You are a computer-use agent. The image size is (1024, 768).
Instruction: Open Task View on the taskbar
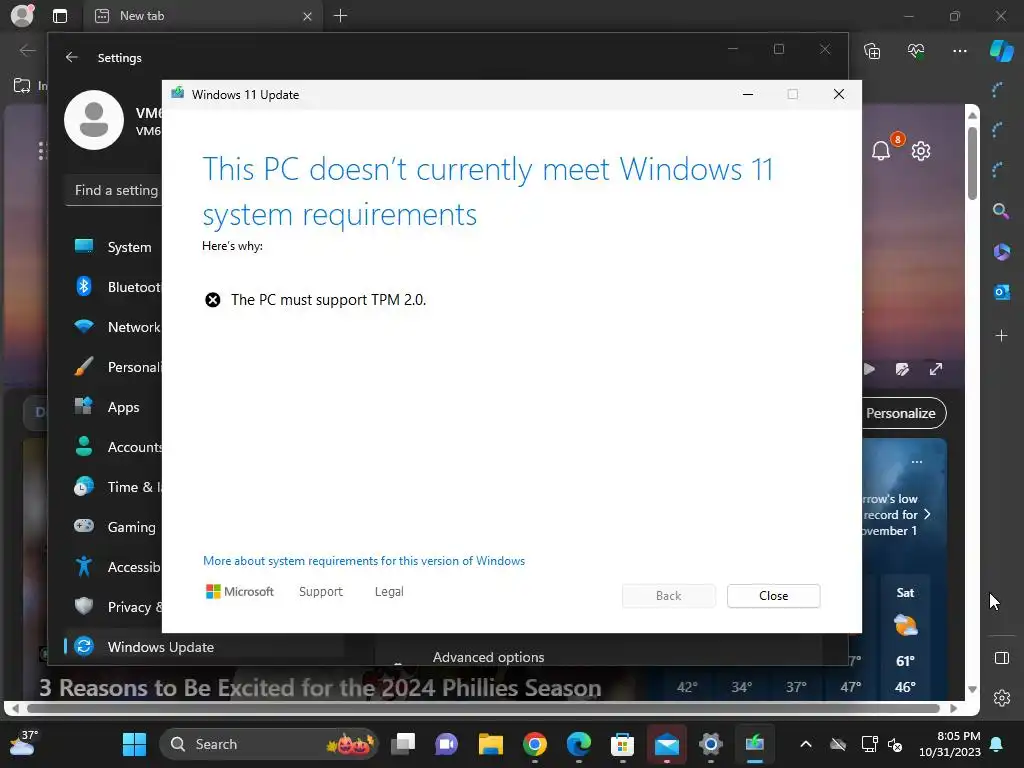(x=403, y=744)
